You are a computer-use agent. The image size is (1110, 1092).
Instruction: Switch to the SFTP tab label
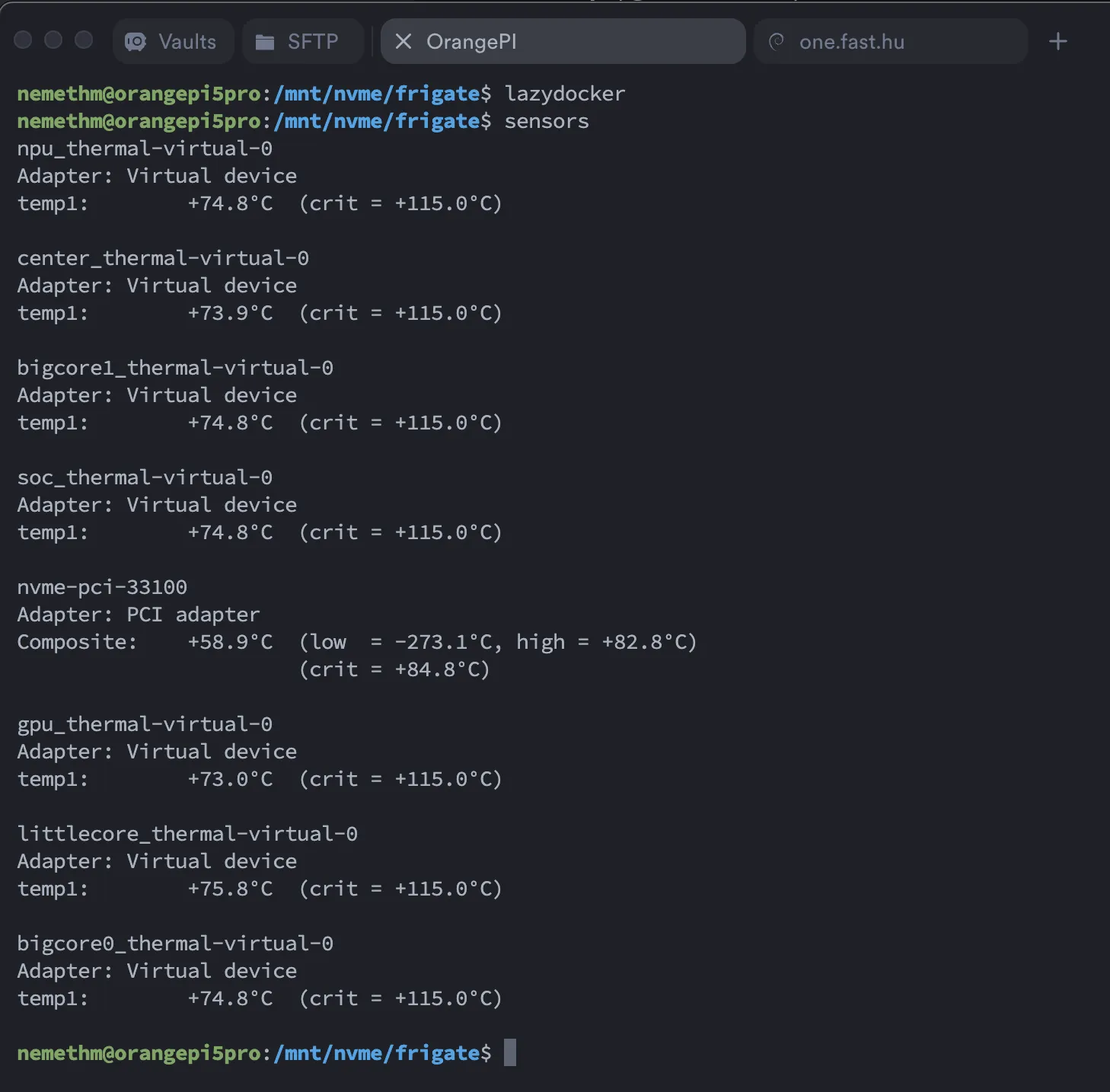[312, 42]
